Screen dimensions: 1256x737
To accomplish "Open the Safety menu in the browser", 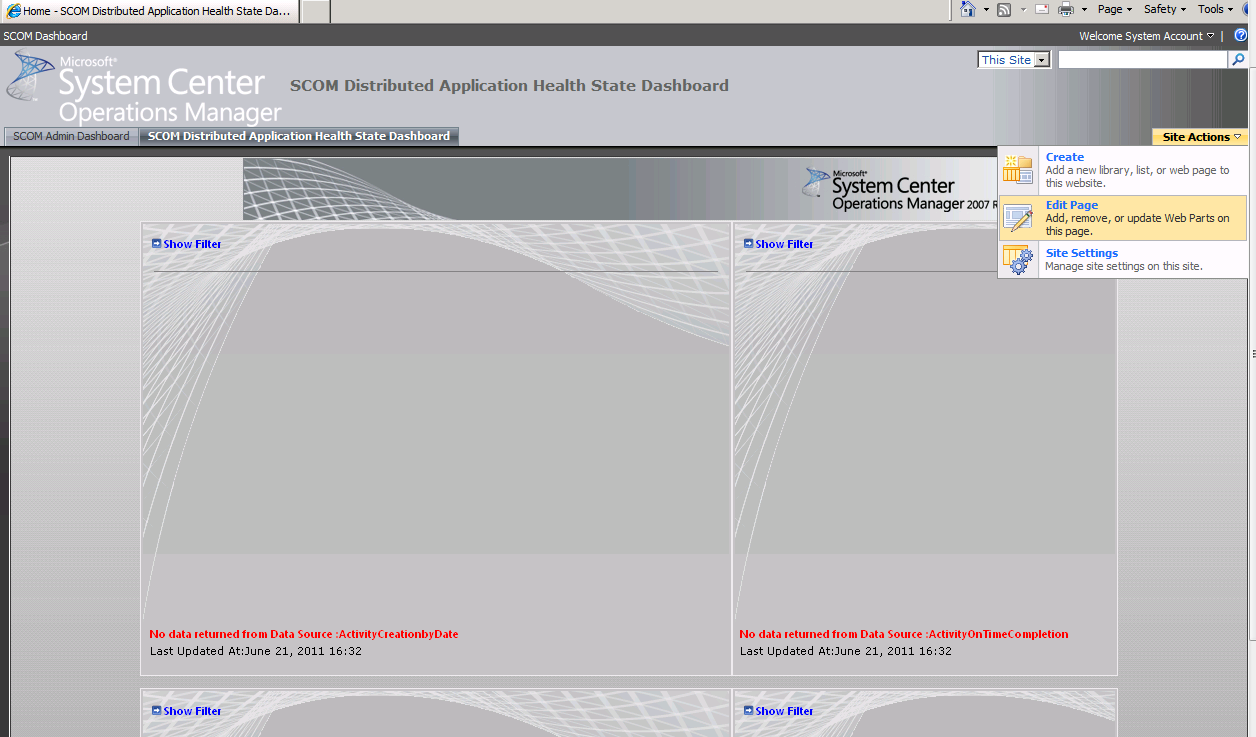I will tap(1164, 9).
